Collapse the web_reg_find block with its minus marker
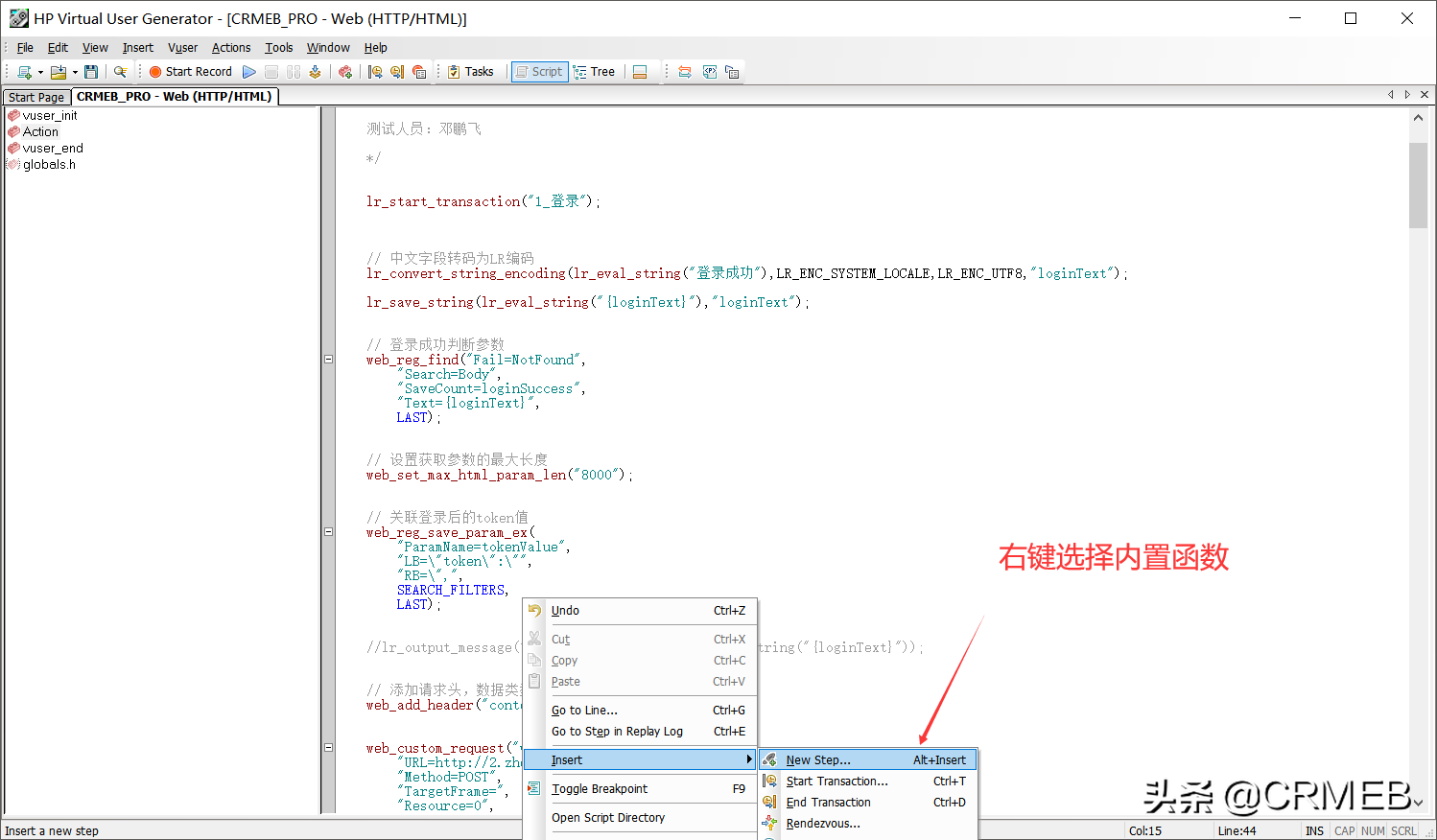 click(329, 359)
